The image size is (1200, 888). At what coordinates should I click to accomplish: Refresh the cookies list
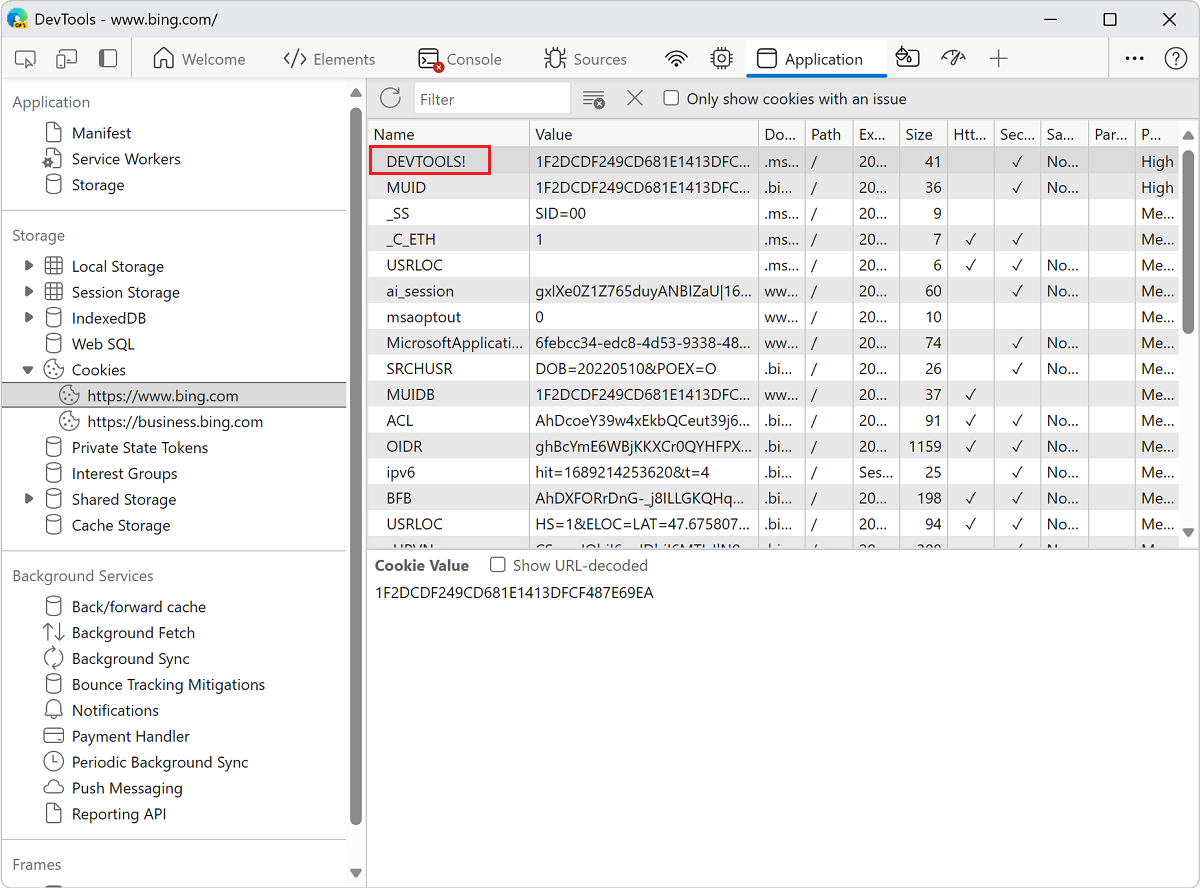click(390, 98)
